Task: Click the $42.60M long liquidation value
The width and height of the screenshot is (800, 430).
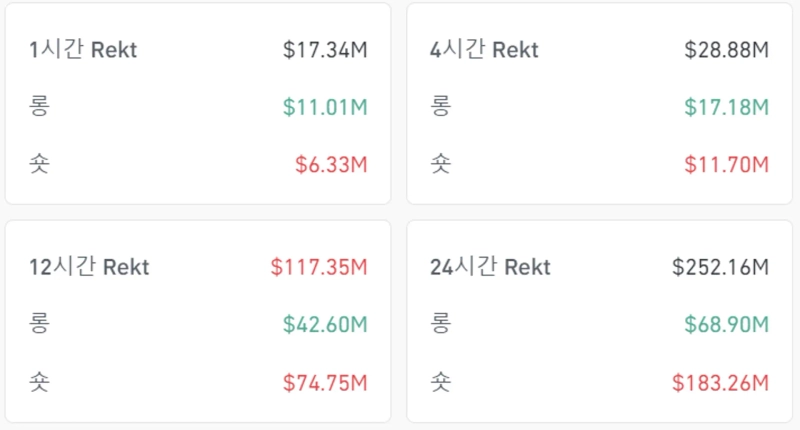Action: (x=325, y=324)
